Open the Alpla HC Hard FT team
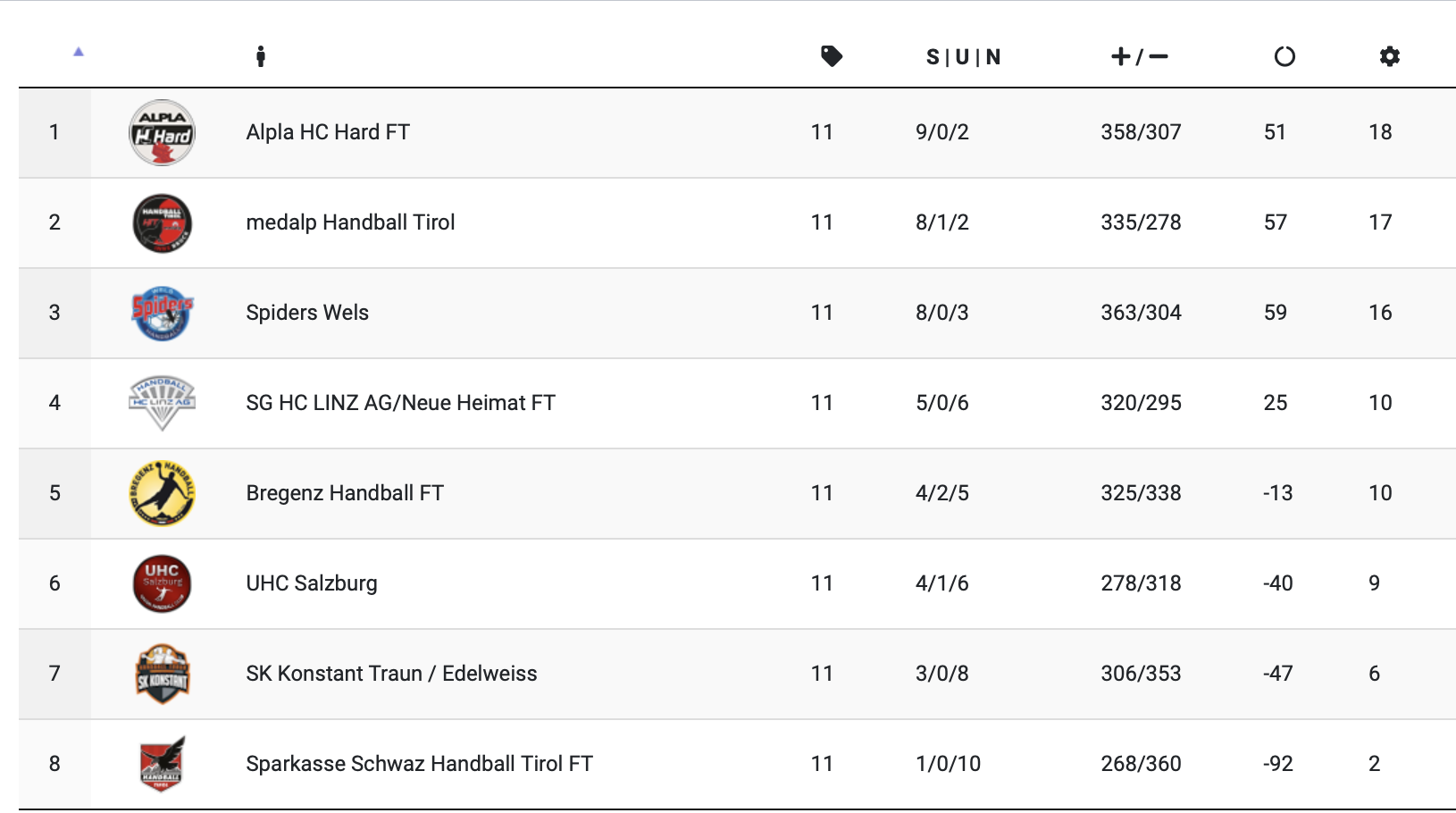1456x813 pixels. click(x=328, y=132)
